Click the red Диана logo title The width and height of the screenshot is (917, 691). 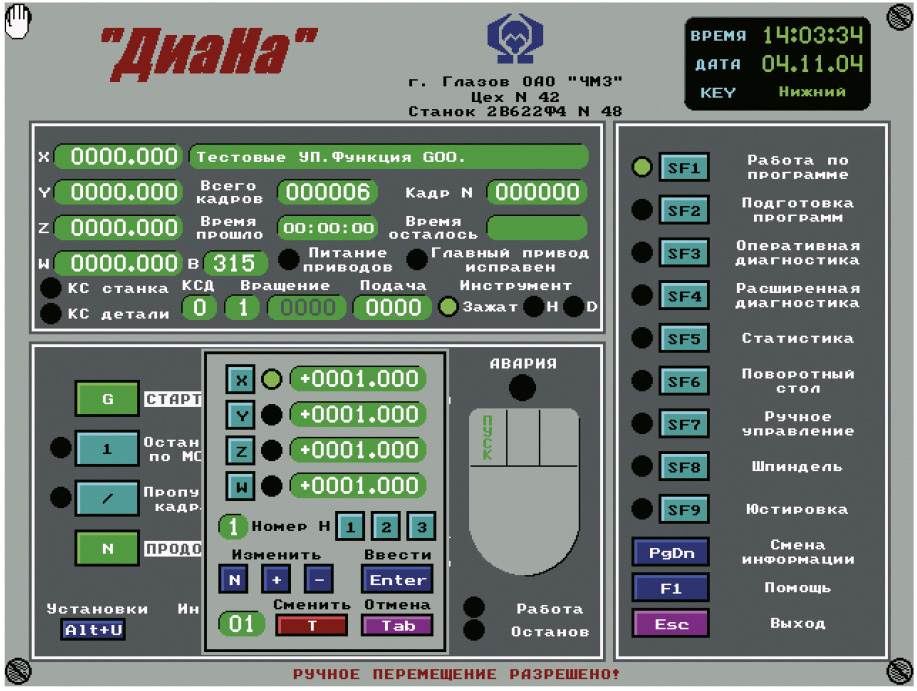click(x=209, y=54)
